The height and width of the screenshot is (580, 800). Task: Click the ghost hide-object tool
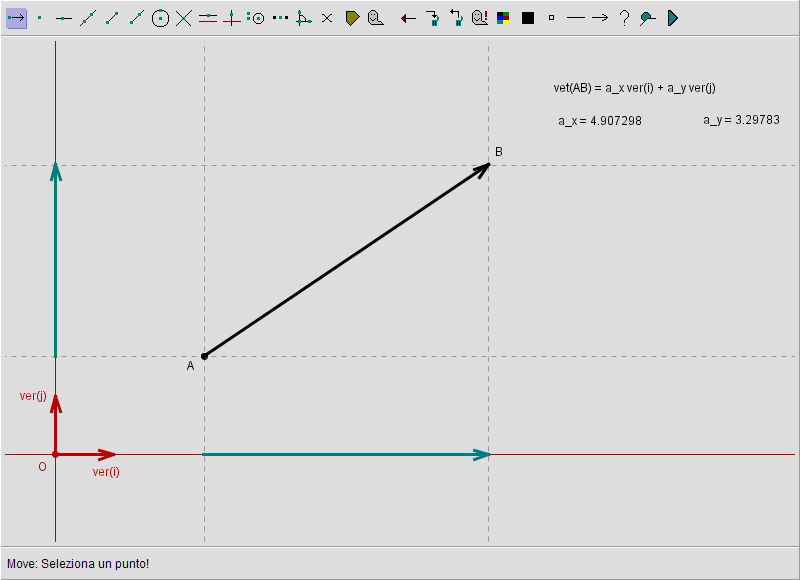tap(376, 18)
